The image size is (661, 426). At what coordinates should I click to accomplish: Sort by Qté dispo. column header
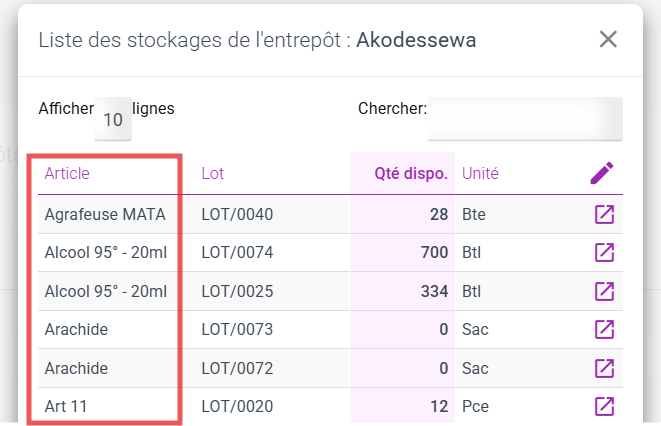410,173
